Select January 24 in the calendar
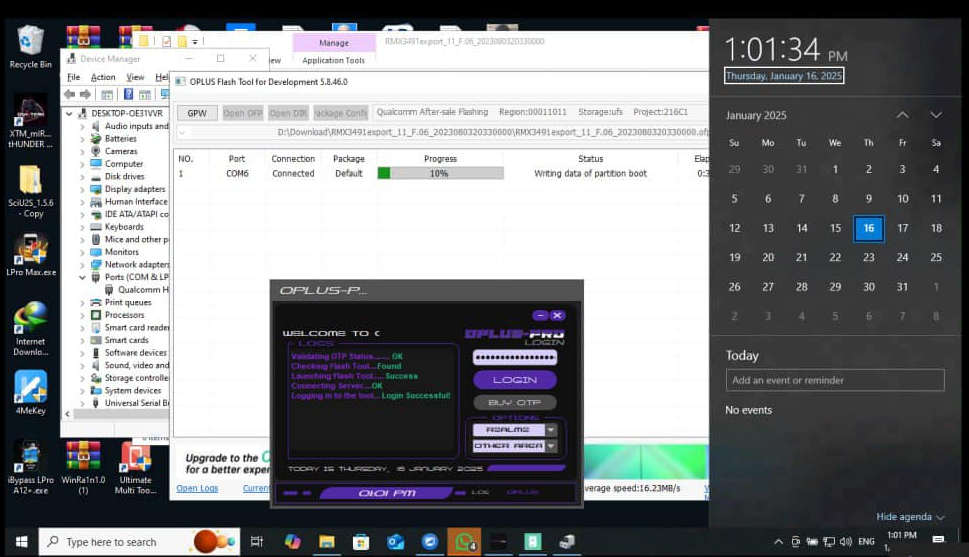Screen dimensions: 969x557 tap(902, 257)
